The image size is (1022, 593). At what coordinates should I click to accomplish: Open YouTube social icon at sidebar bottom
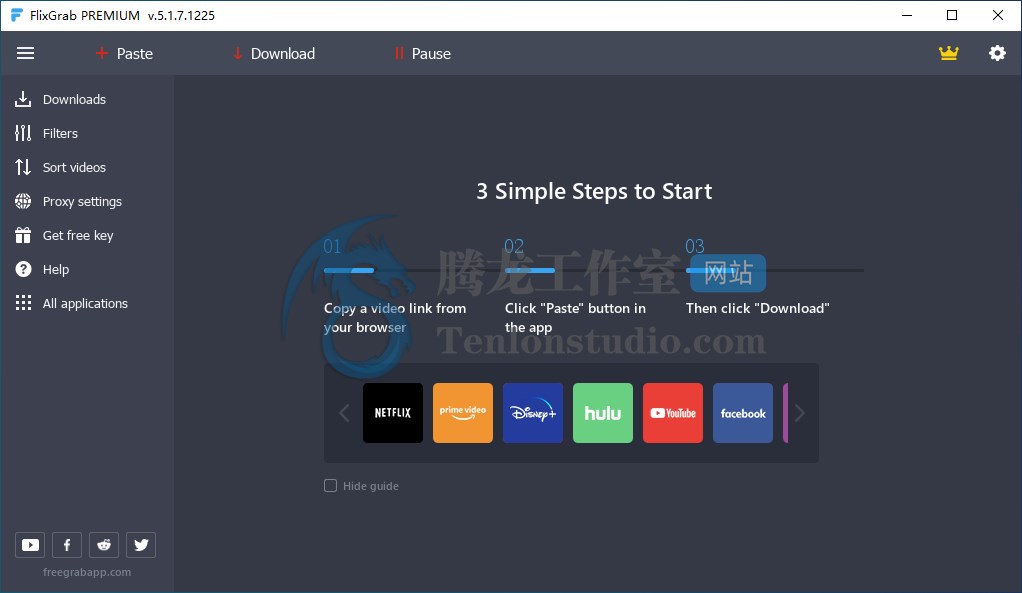(x=30, y=545)
